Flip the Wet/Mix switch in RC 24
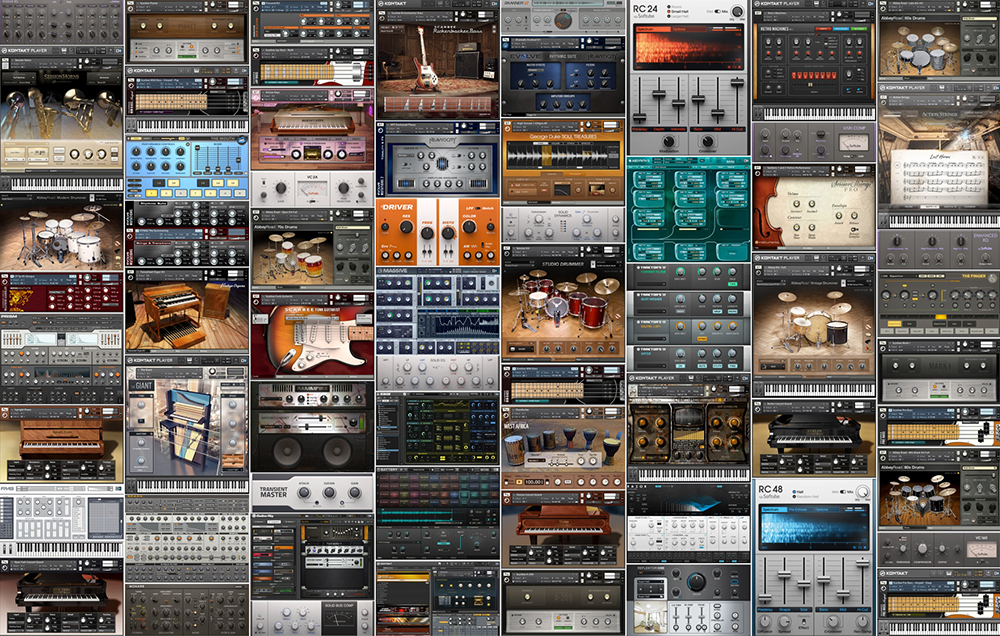1000x636 pixels. tap(718, 11)
